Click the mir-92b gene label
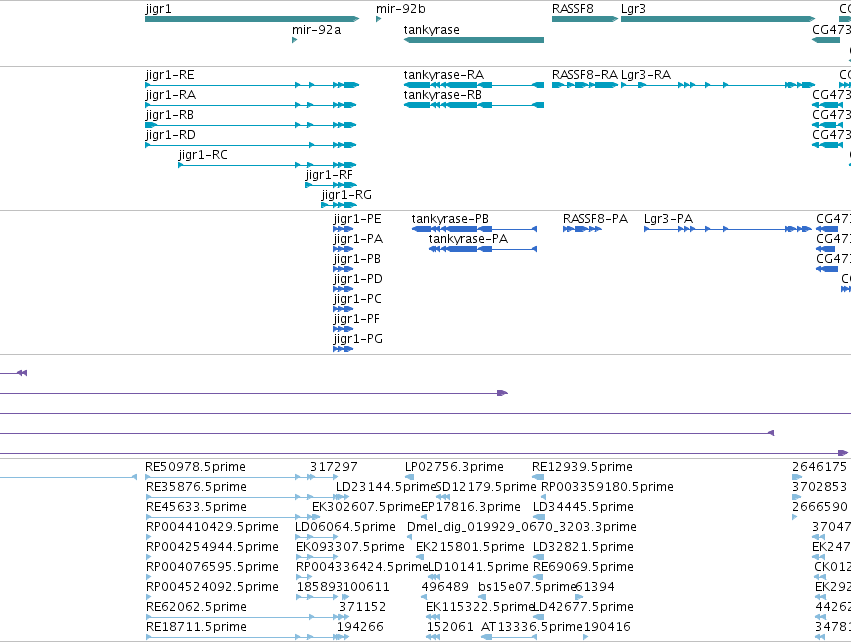The image size is (851, 642). 401,9
